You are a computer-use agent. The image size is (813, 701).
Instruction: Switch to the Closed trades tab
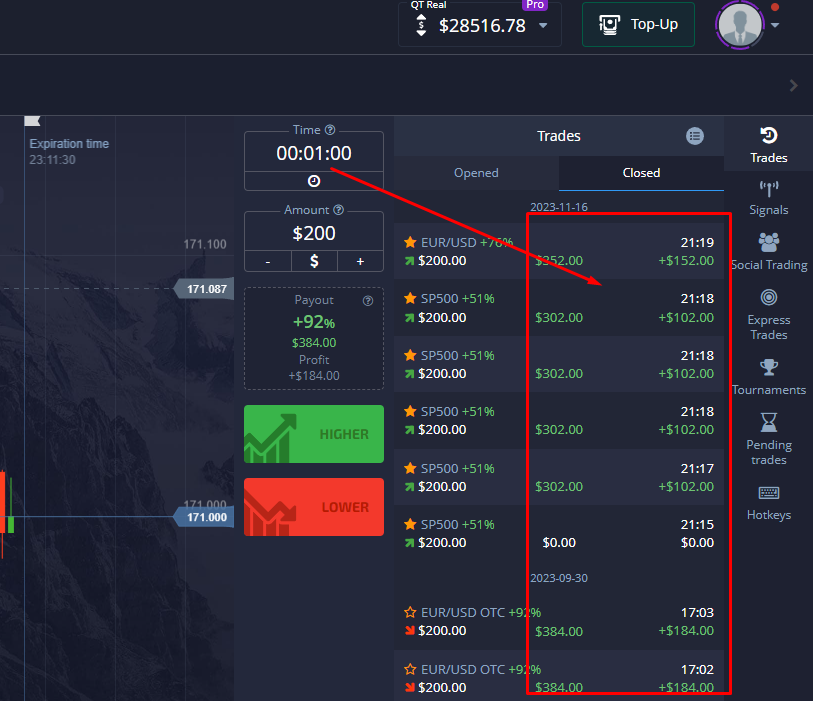coord(640,172)
